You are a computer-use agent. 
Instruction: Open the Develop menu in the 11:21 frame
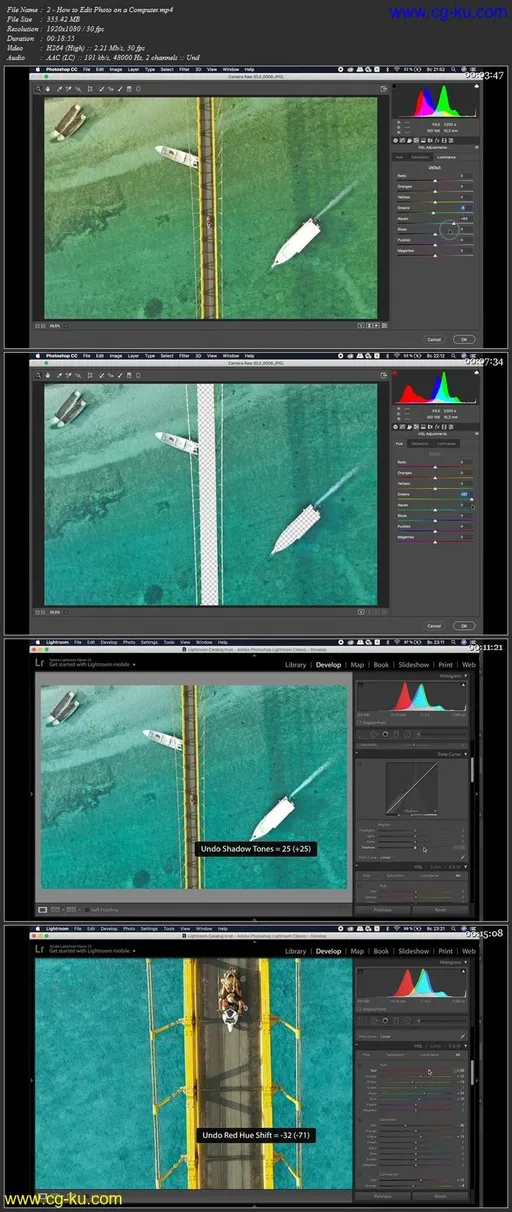[x=109, y=642]
